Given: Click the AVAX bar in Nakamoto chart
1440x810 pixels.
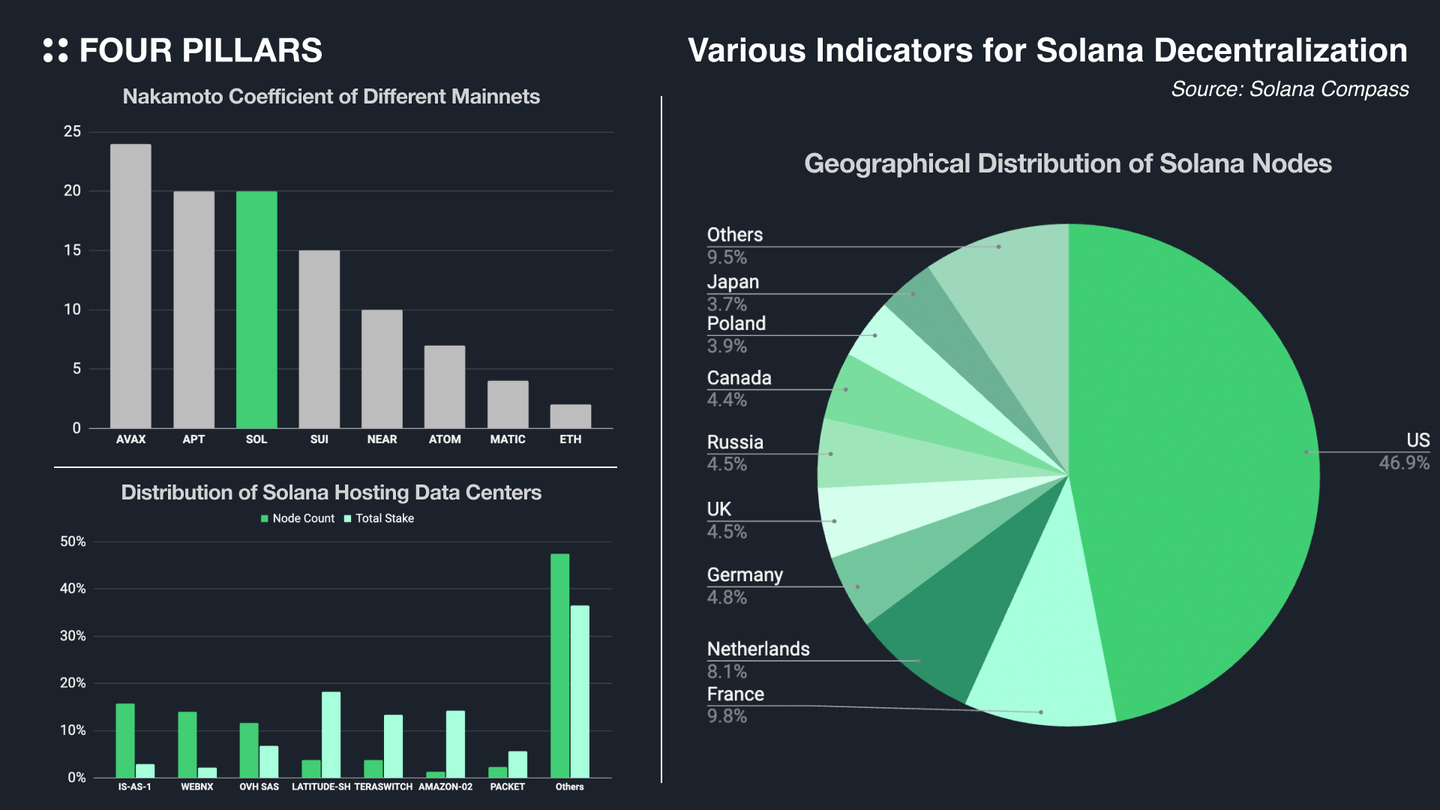Looking at the screenshot, I should point(130,286).
